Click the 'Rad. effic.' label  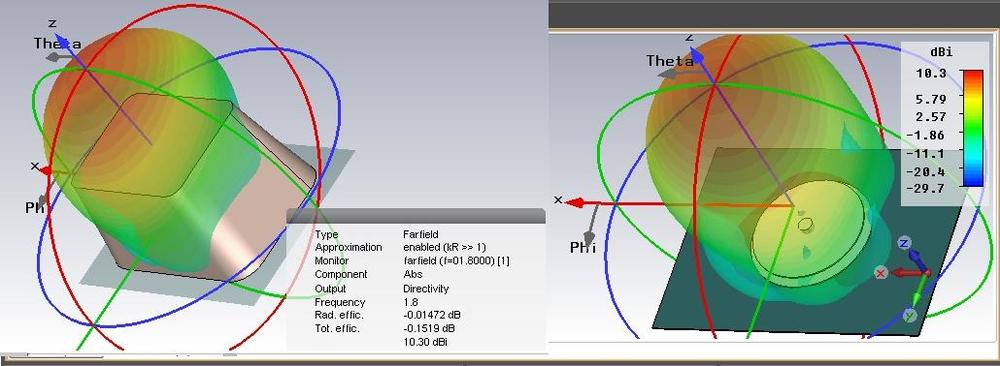pyautogui.click(x=339, y=316)
